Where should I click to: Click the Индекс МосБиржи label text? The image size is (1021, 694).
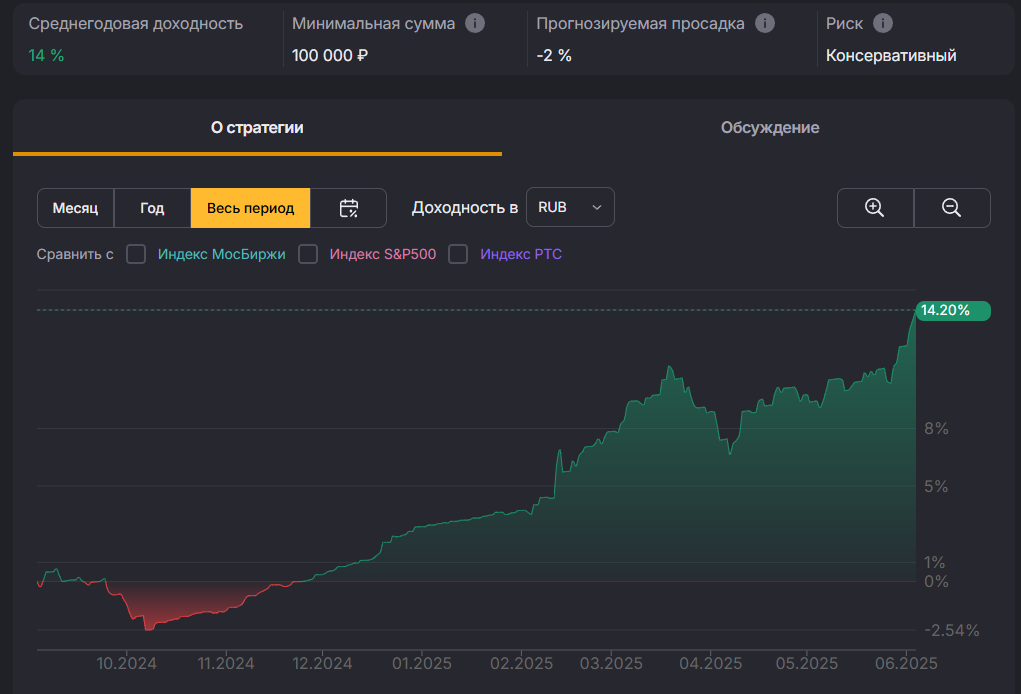[x=221, y=254]
